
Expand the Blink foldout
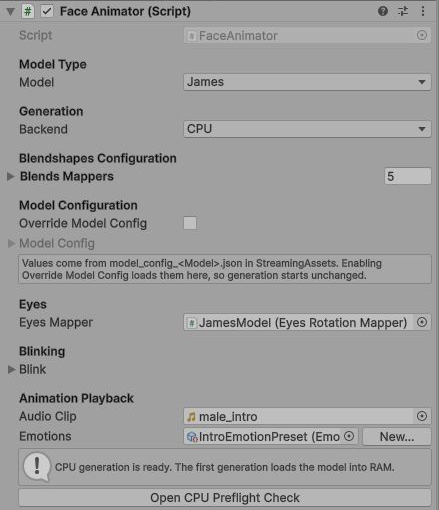tap(11, 369)
